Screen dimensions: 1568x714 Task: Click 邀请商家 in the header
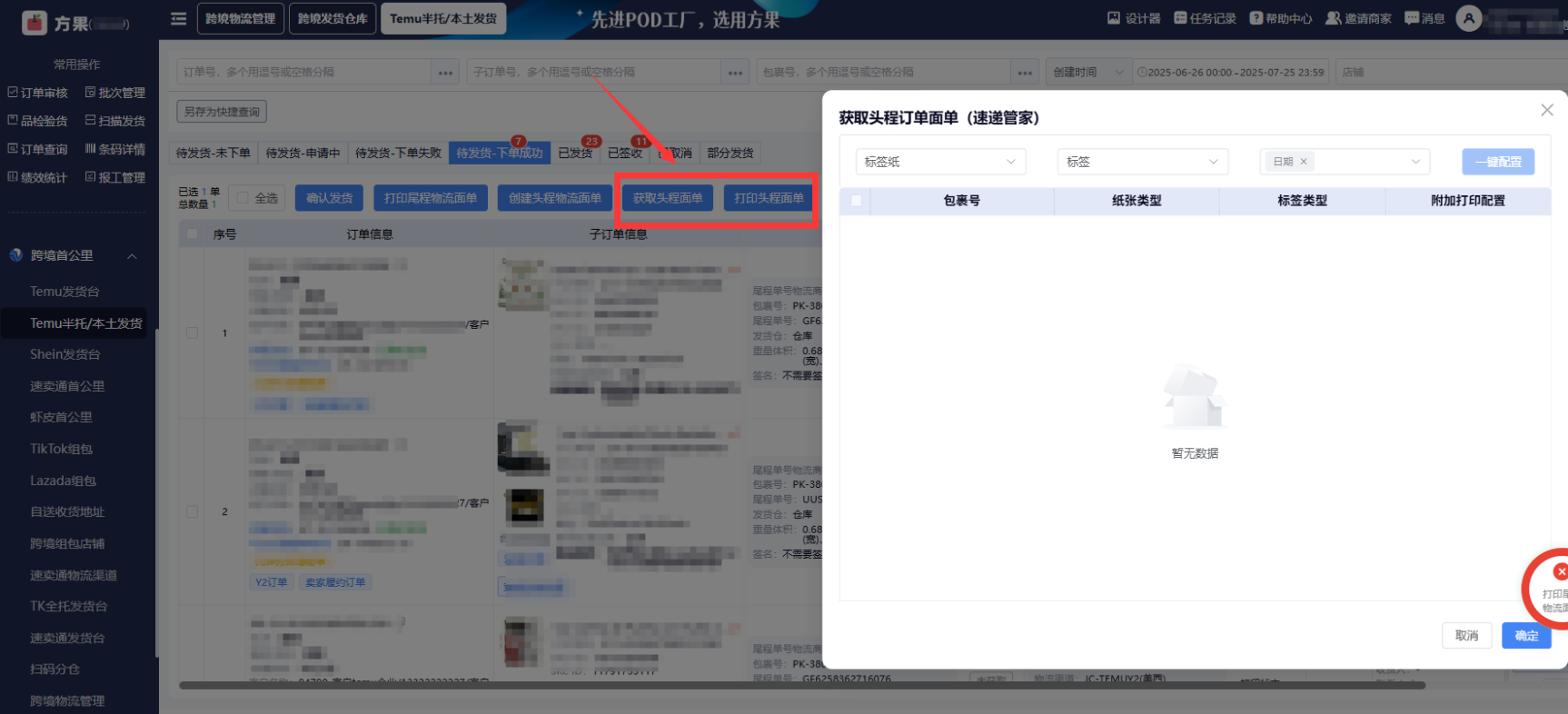(x=1359, y=18)
